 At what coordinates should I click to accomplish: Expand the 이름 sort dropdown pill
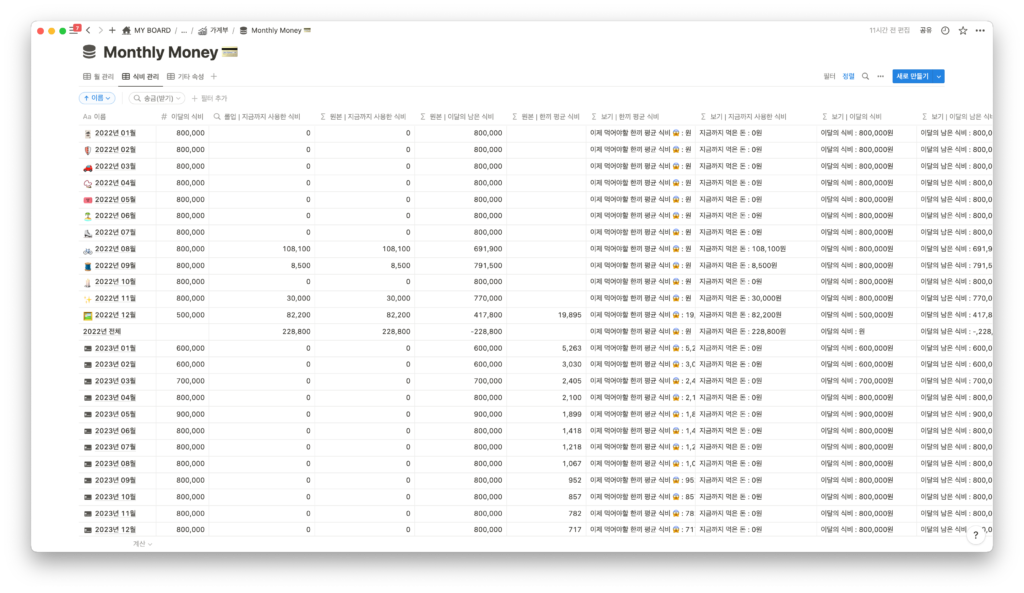97,98
